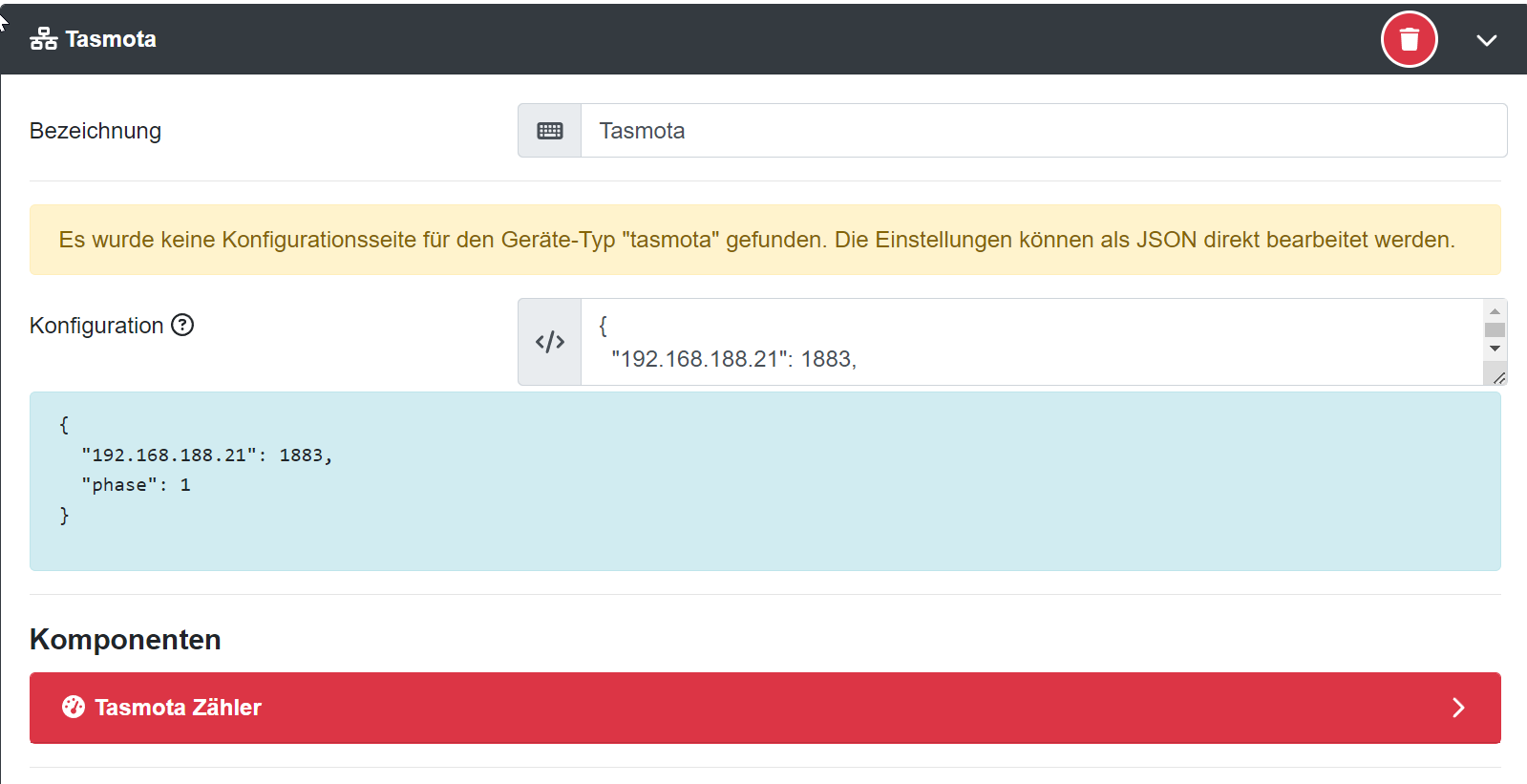This screenshot has width=1527, height=784.
Task: Click the textarea scrollbar down arrow
Action: pyautogui.click(x=1495, y=349)
